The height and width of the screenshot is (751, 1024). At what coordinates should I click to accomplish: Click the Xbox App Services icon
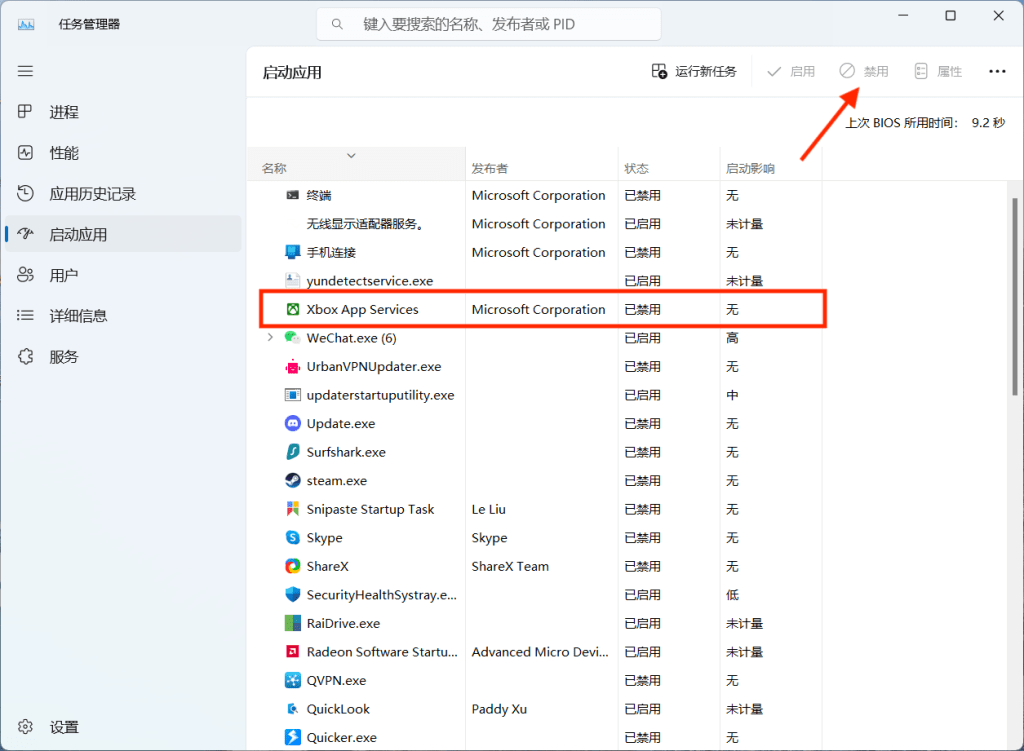pos(293,310)
